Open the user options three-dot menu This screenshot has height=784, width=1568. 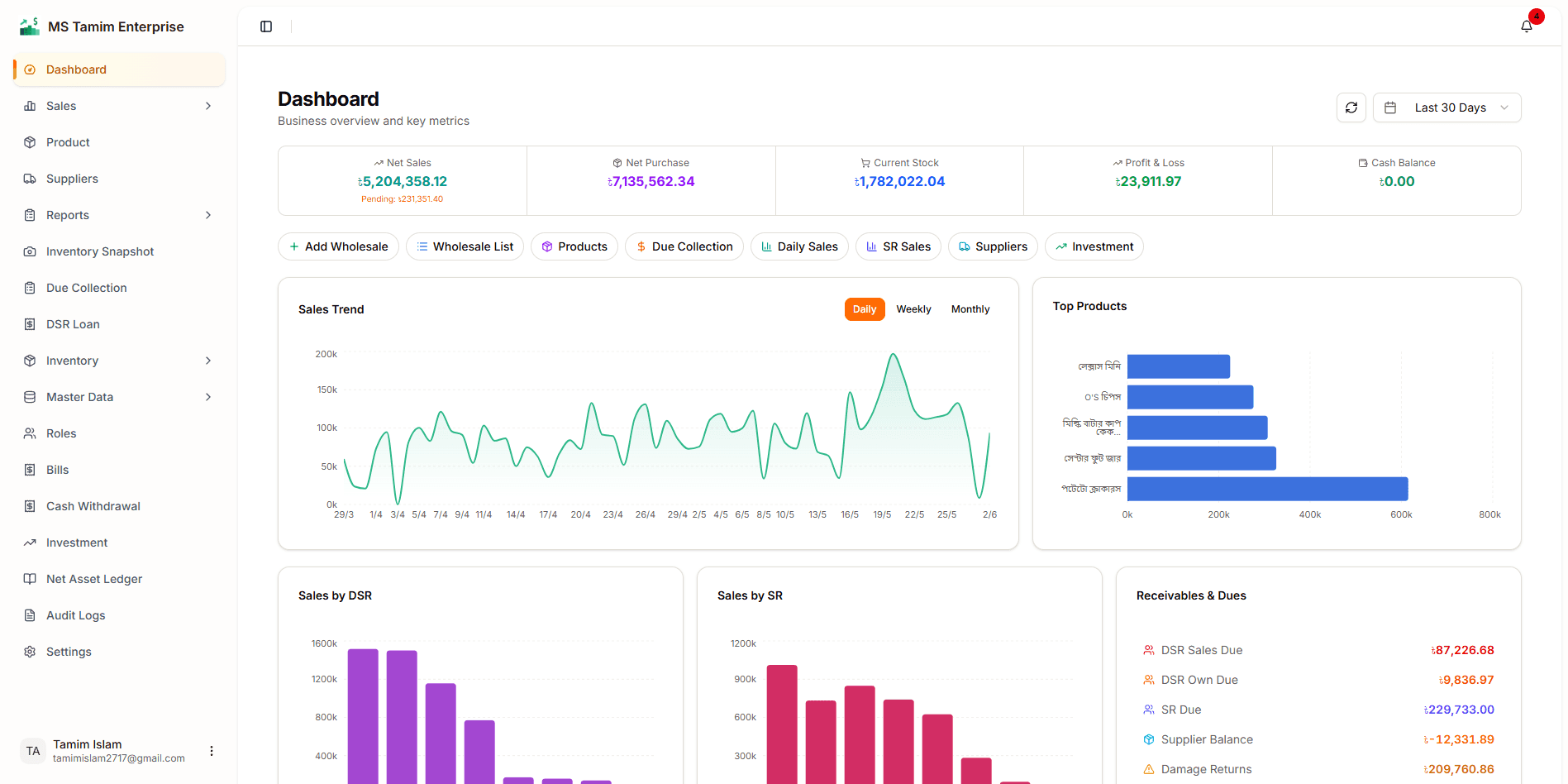(212, 751)
